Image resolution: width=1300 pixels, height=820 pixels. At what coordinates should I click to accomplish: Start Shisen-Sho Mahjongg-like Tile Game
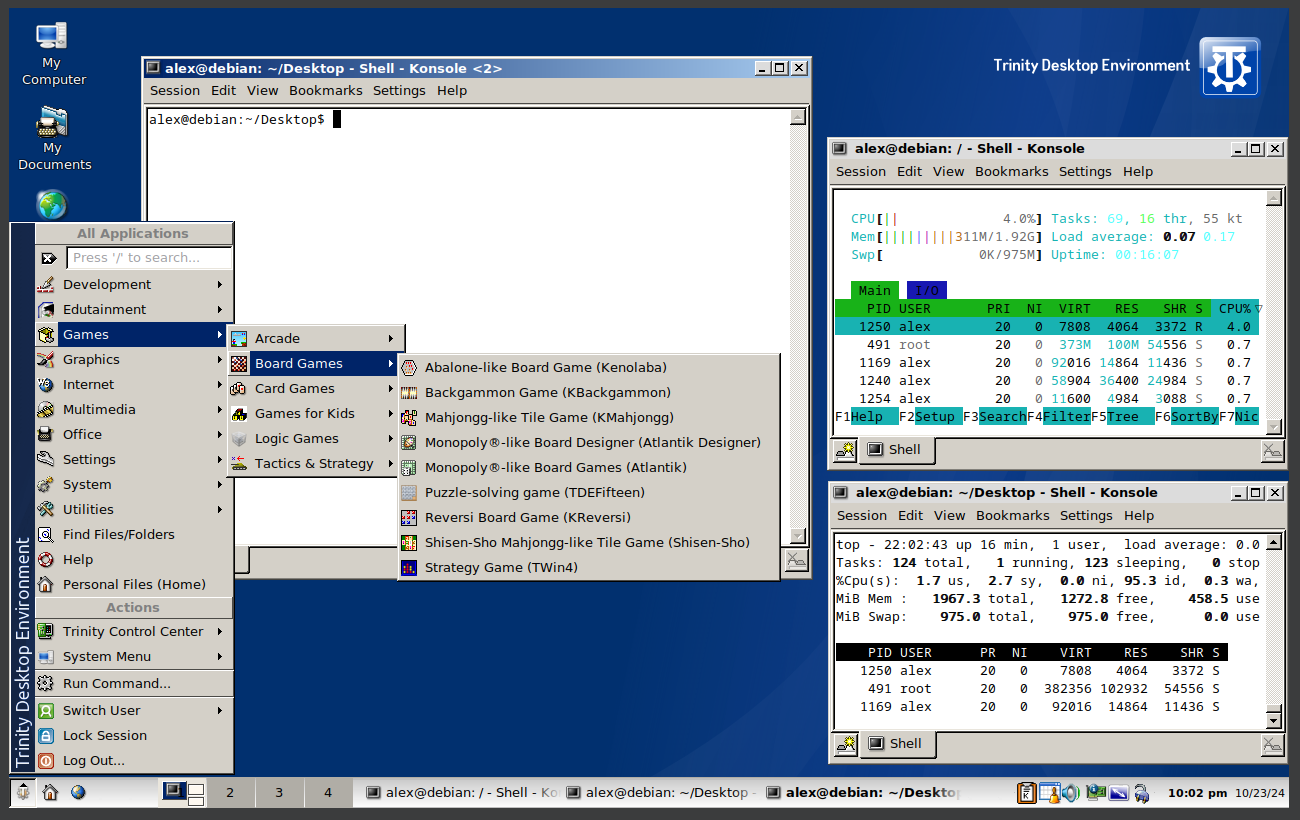click(x=586, y=542)
